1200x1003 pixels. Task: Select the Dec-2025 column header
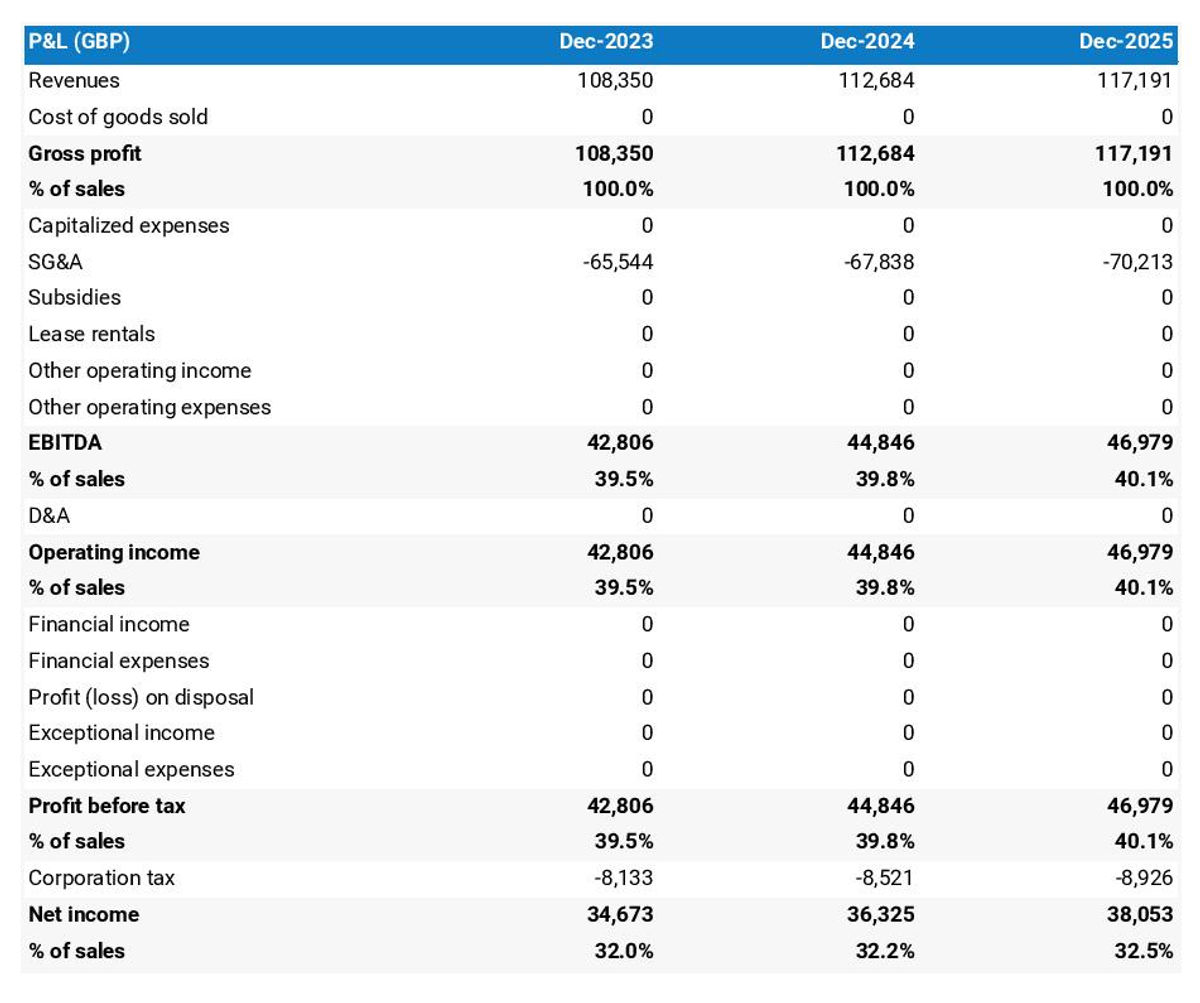pos(1125,42)
